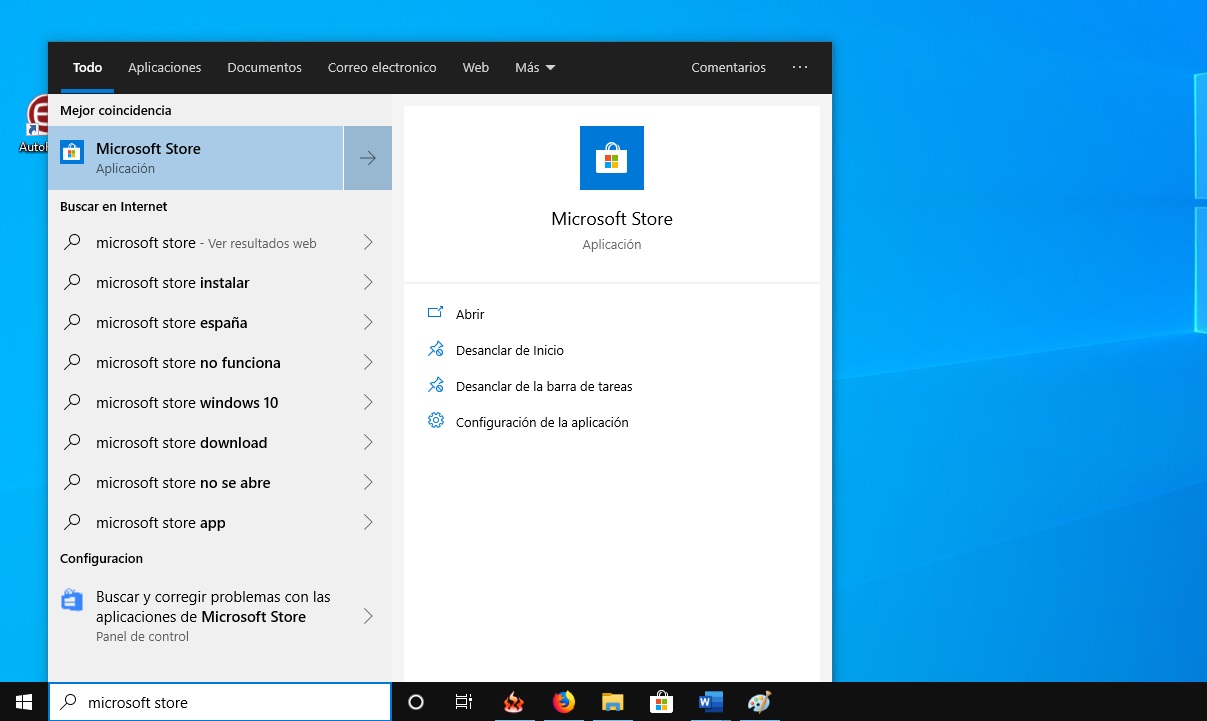Open Task View in the taskbar
Image resolution: width=1207 pixels, height=721 pixels.
coord(464,702)
